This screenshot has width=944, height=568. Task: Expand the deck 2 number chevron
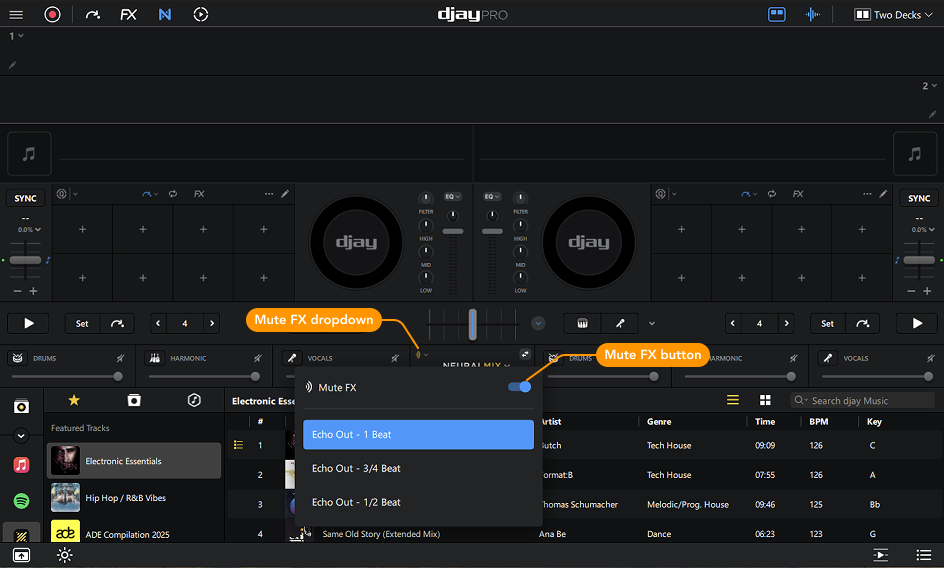tap(934, 86)
